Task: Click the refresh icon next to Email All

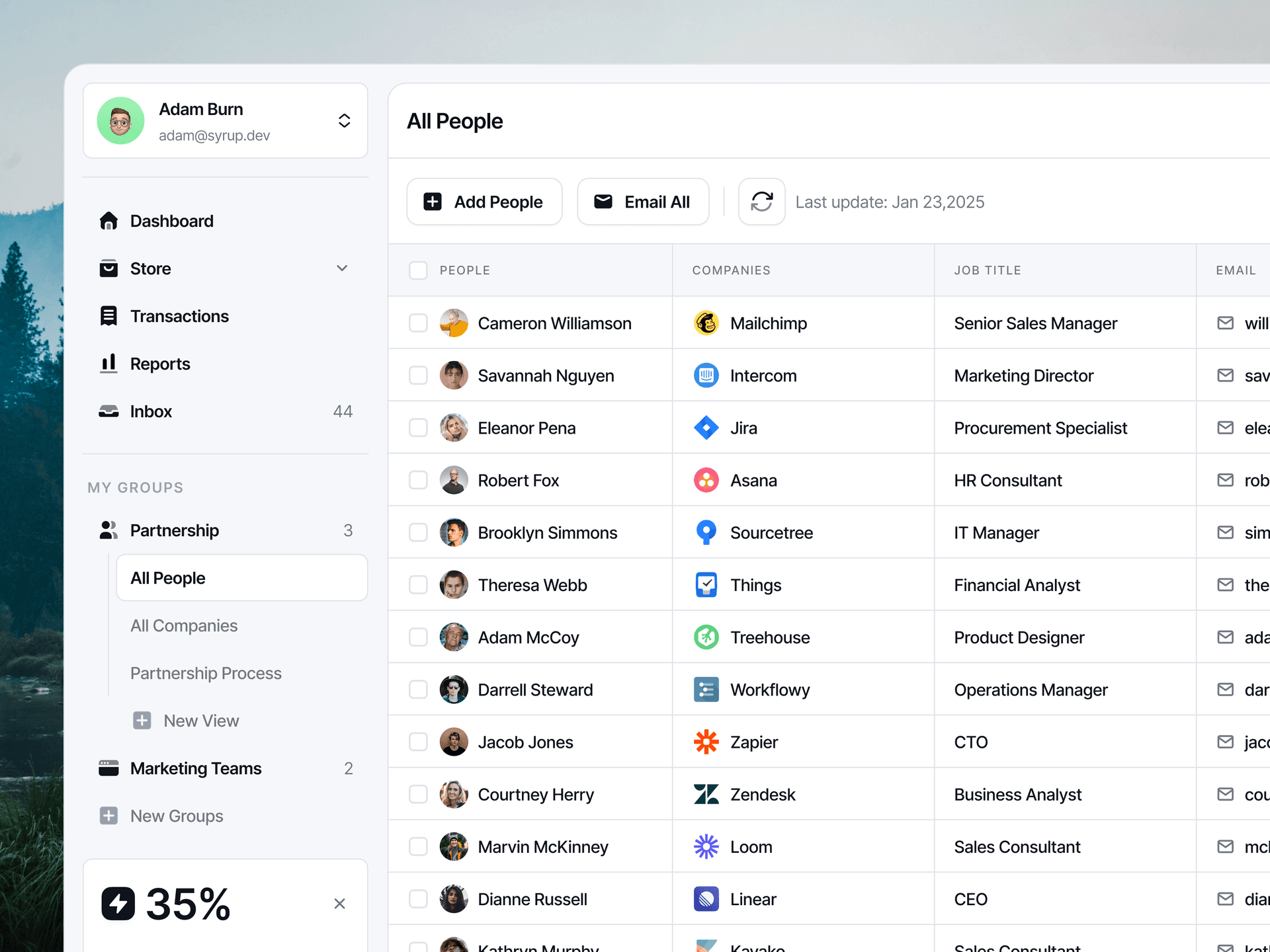Action: point(761,202)
